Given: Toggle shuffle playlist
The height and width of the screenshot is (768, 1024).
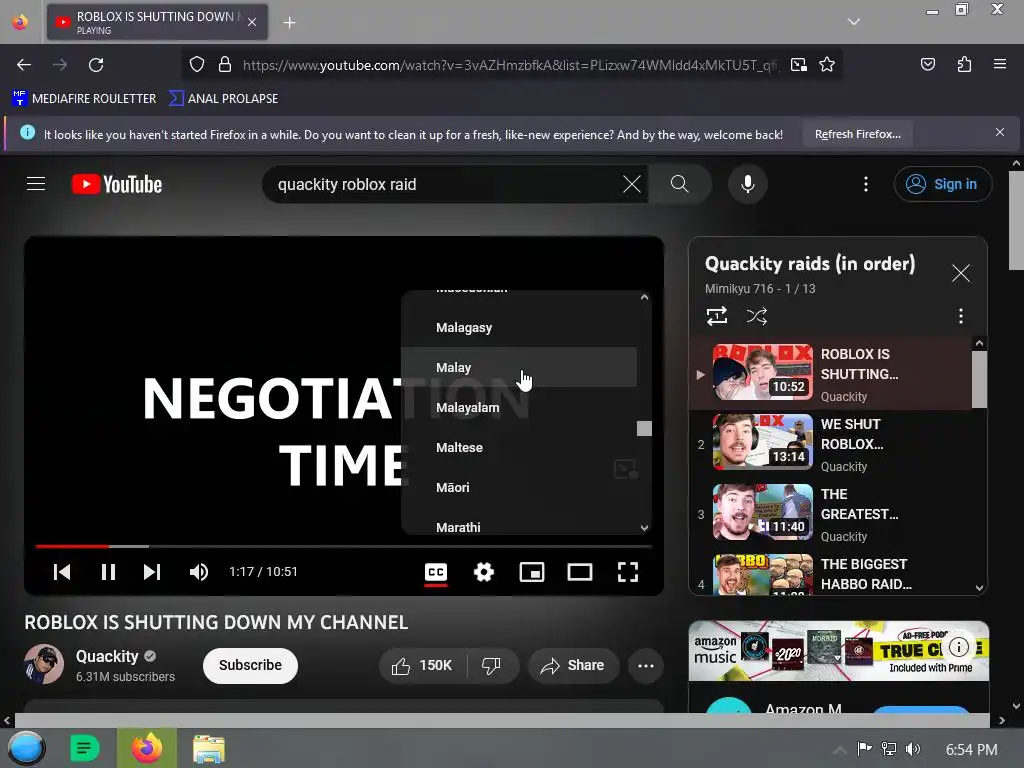Looking at the screenshot, I should tap(756, 316).
